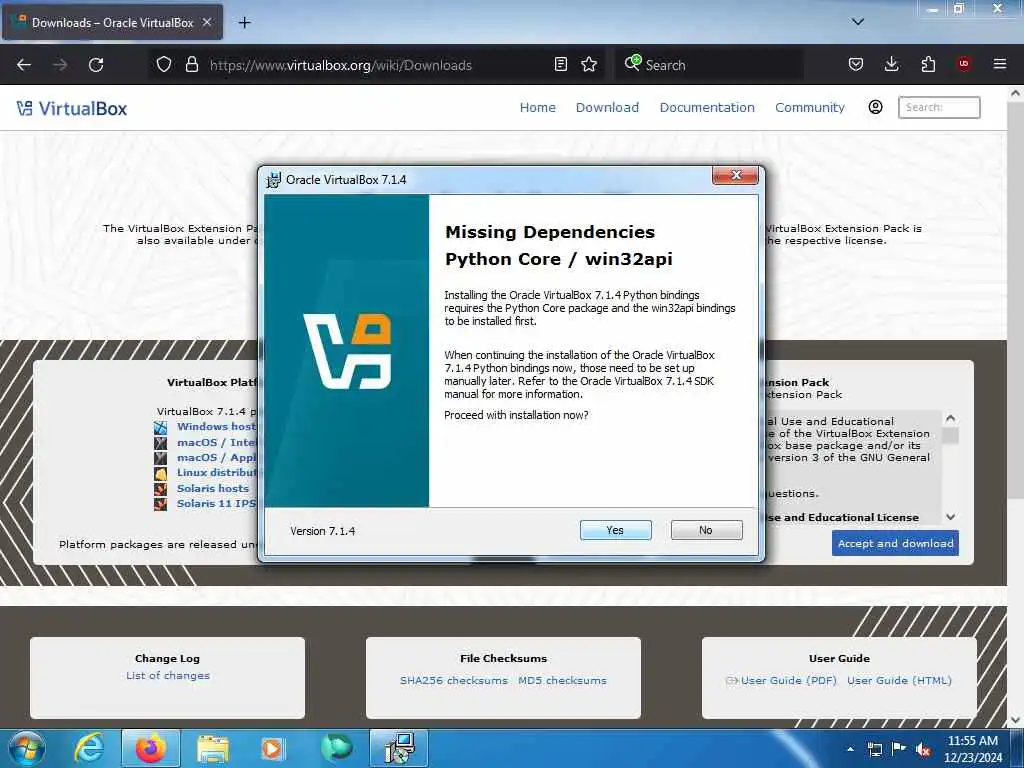Open the list all tabs dropdown
Screen dimensions: 1024x768
coord(858,22)
